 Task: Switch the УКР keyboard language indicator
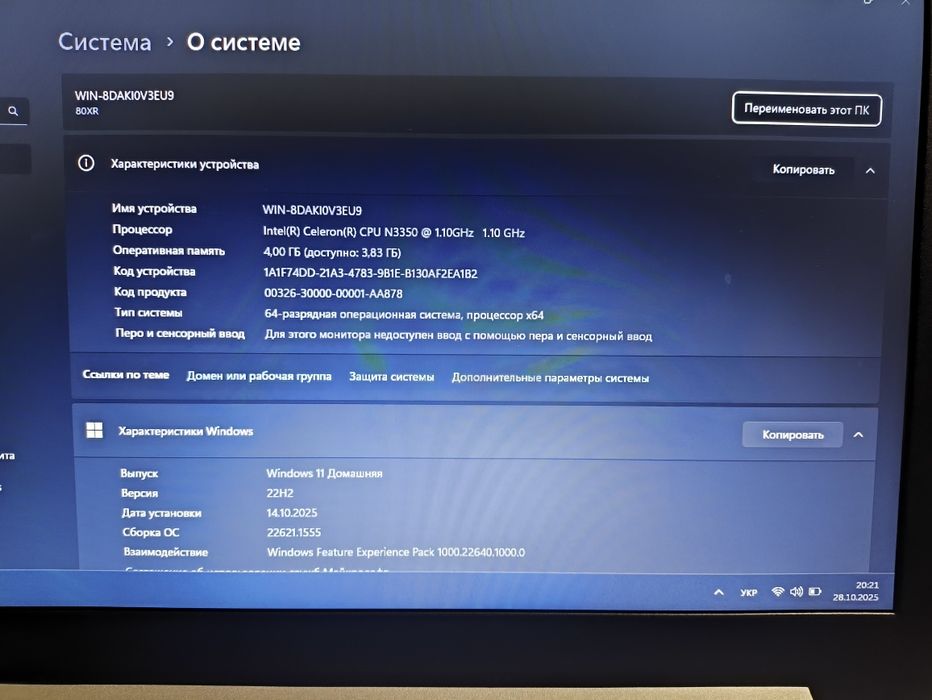pyautogui.click(x=749, y=592)
